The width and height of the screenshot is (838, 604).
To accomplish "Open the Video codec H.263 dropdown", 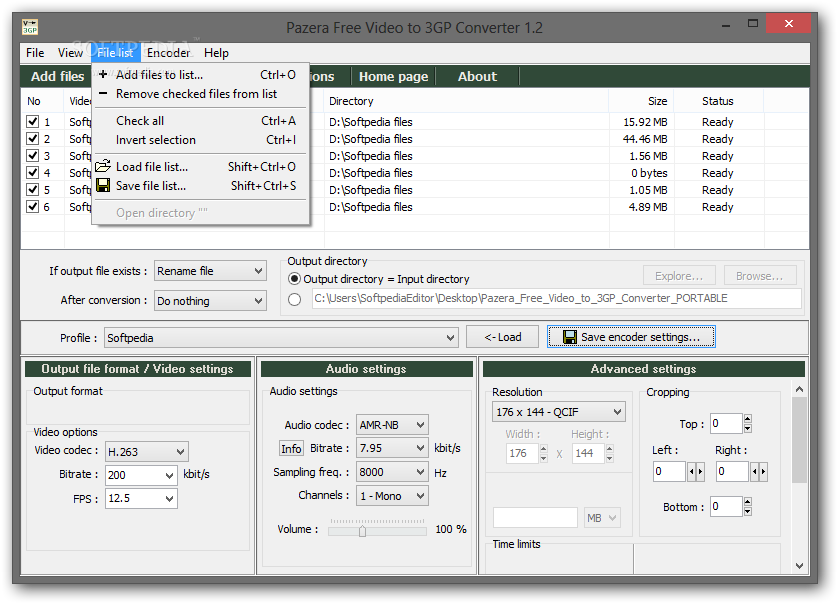I will click(146, 452).
